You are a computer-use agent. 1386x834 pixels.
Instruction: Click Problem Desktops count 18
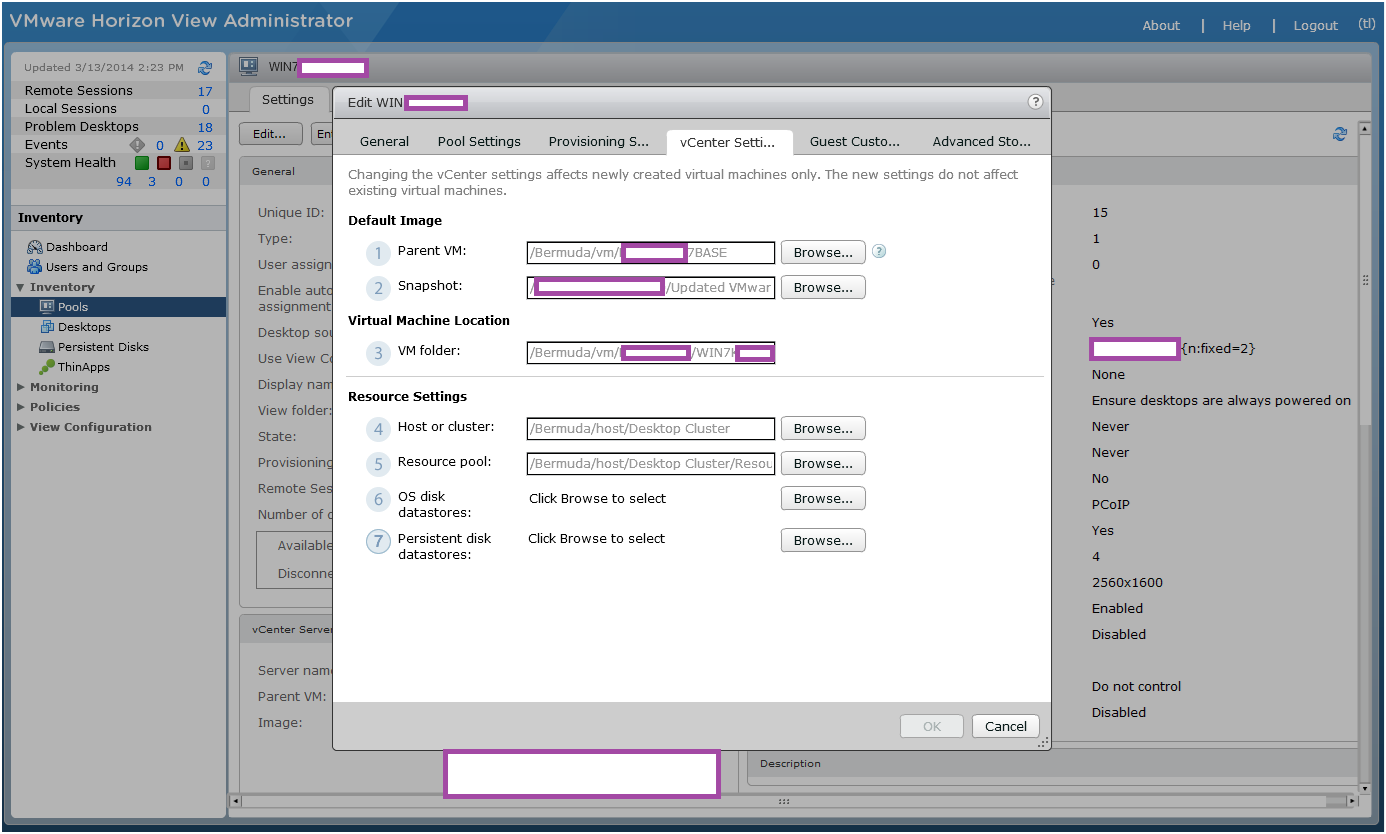(205, 127)
